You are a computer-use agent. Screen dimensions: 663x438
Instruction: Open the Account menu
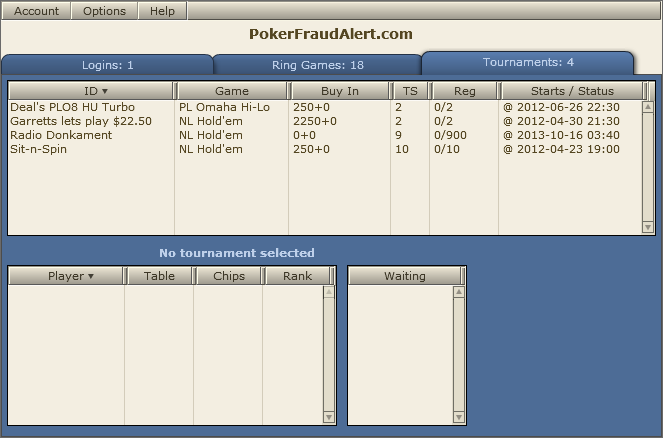(36, 11)
